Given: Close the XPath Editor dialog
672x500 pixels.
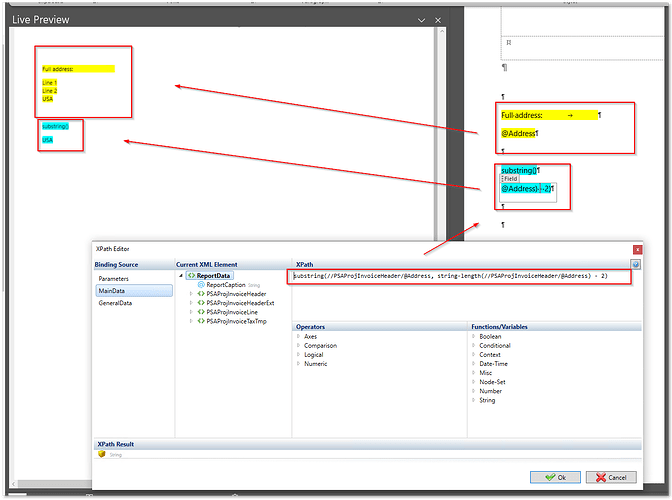Looking at the screenshot, I should (x=637, y=249).
